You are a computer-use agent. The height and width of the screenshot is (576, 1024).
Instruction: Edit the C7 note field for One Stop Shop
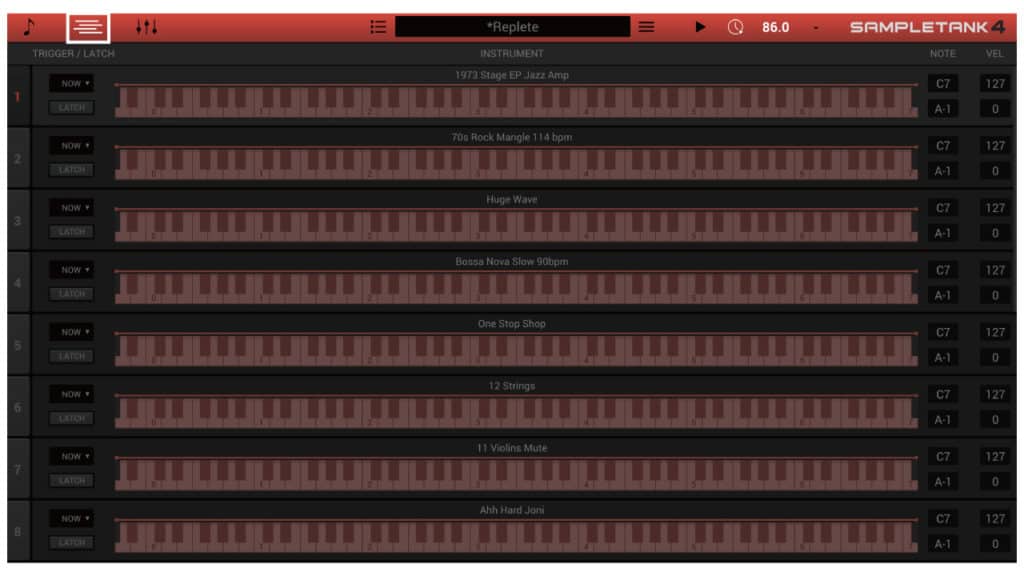point(941,331)
